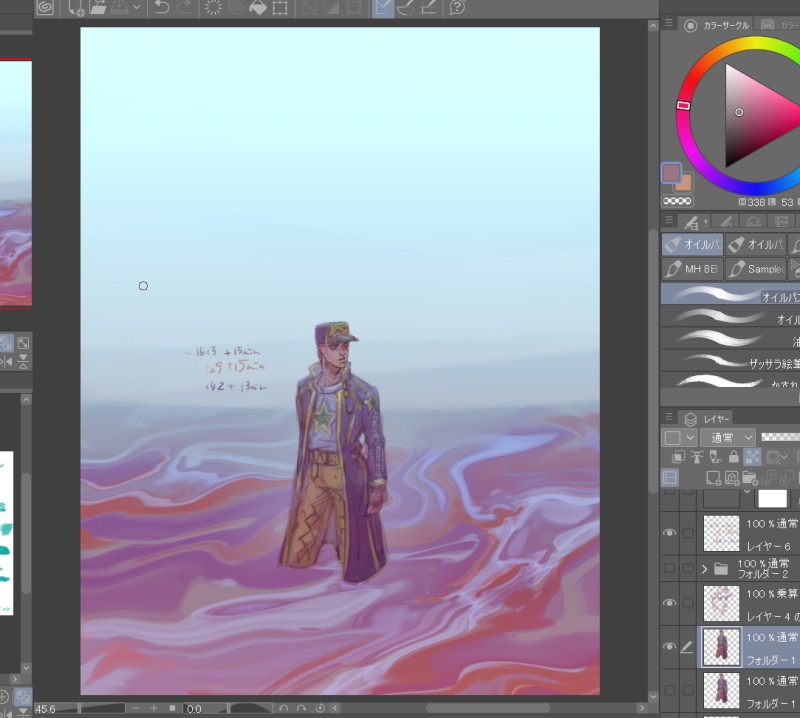This screenshot has height=718, width=800.
Task: Select the sub color swatch
Action: tap(685, 185)
